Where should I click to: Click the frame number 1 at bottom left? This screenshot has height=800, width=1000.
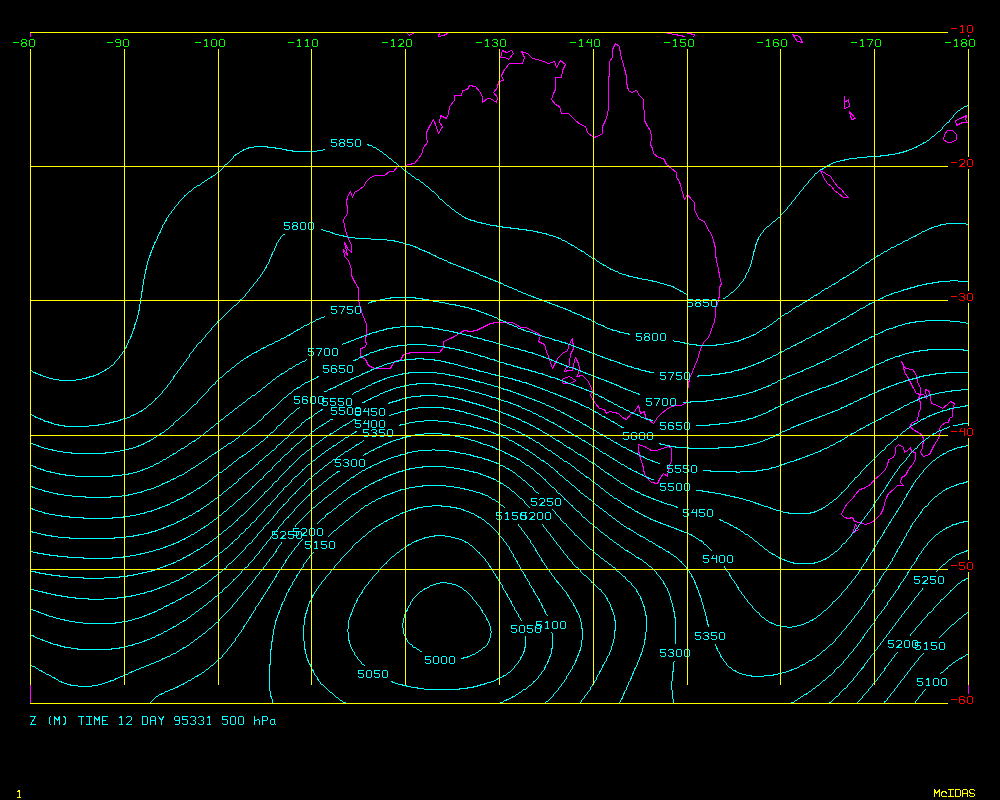pos(19,793)
